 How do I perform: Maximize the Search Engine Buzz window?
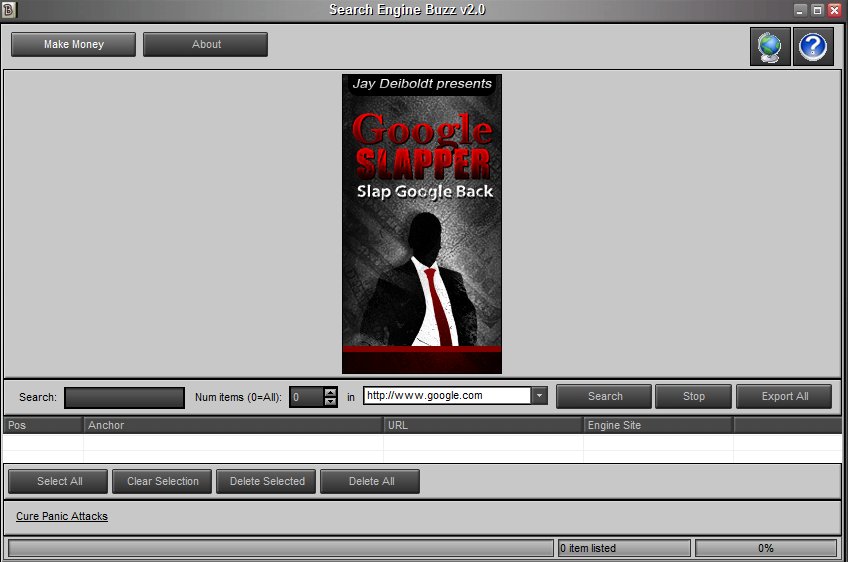coord(817,10)
